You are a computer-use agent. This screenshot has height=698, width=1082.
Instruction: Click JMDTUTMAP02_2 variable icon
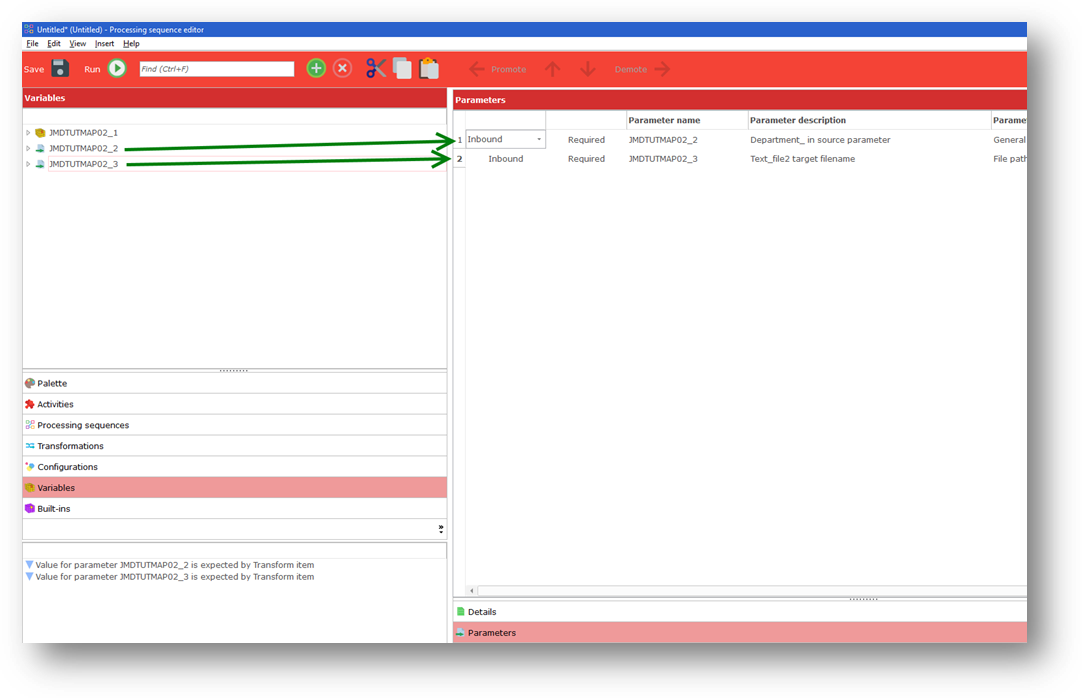[40, 148]
